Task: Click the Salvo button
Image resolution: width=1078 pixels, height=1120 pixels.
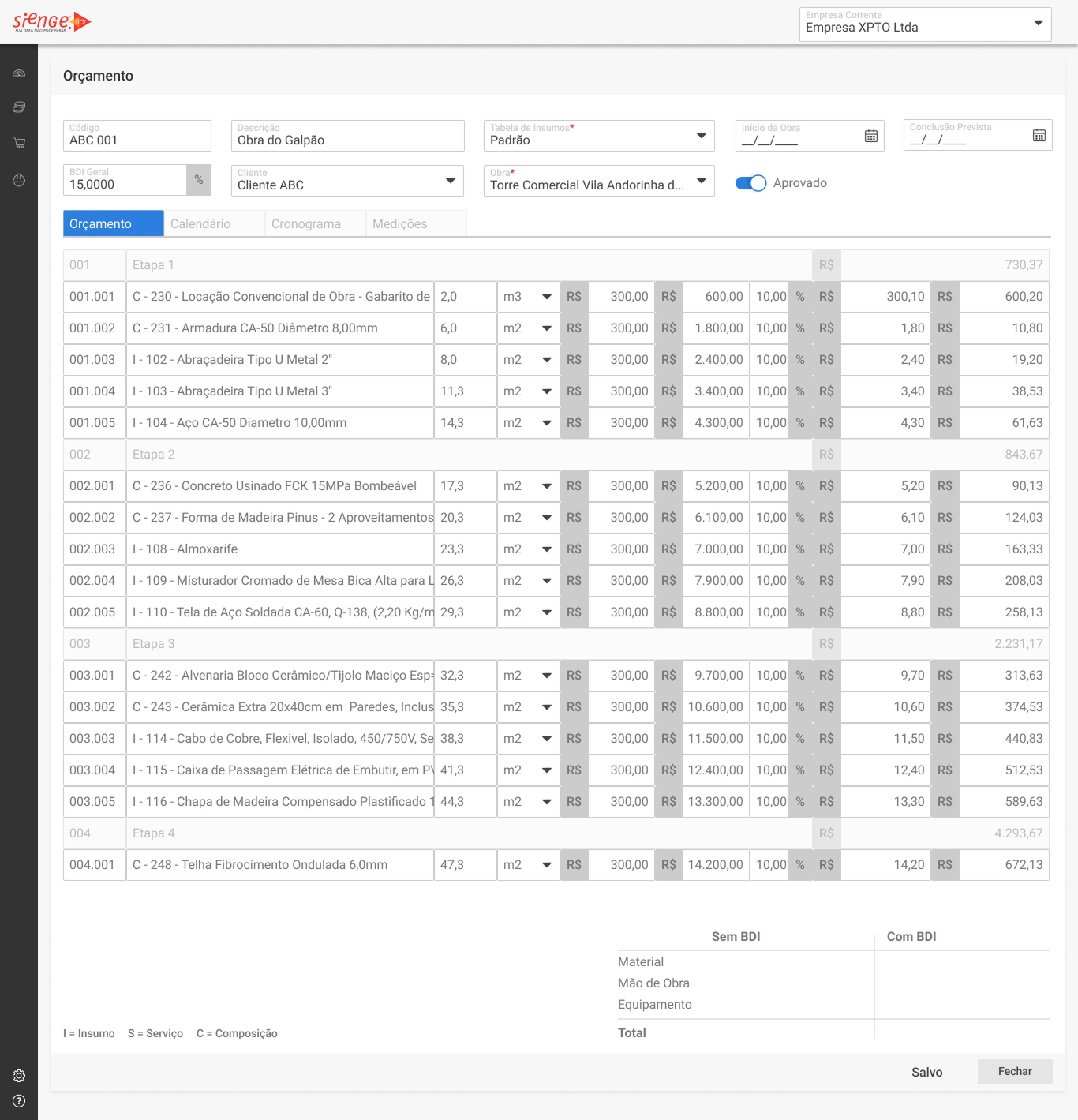Action: tap(926, 1072)
